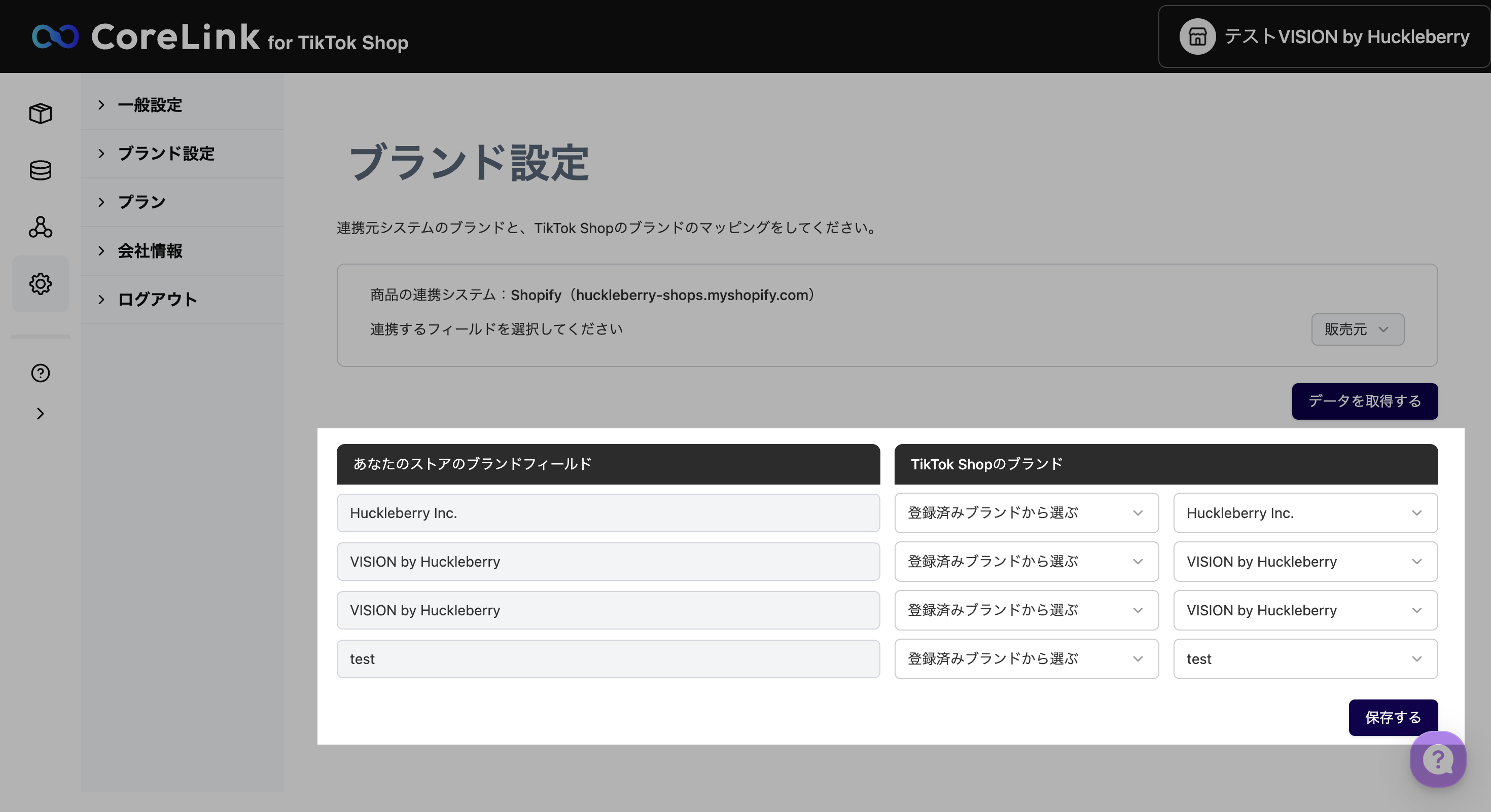
Task: Open the purple chat support bubble
Action: coord(1437,759)
